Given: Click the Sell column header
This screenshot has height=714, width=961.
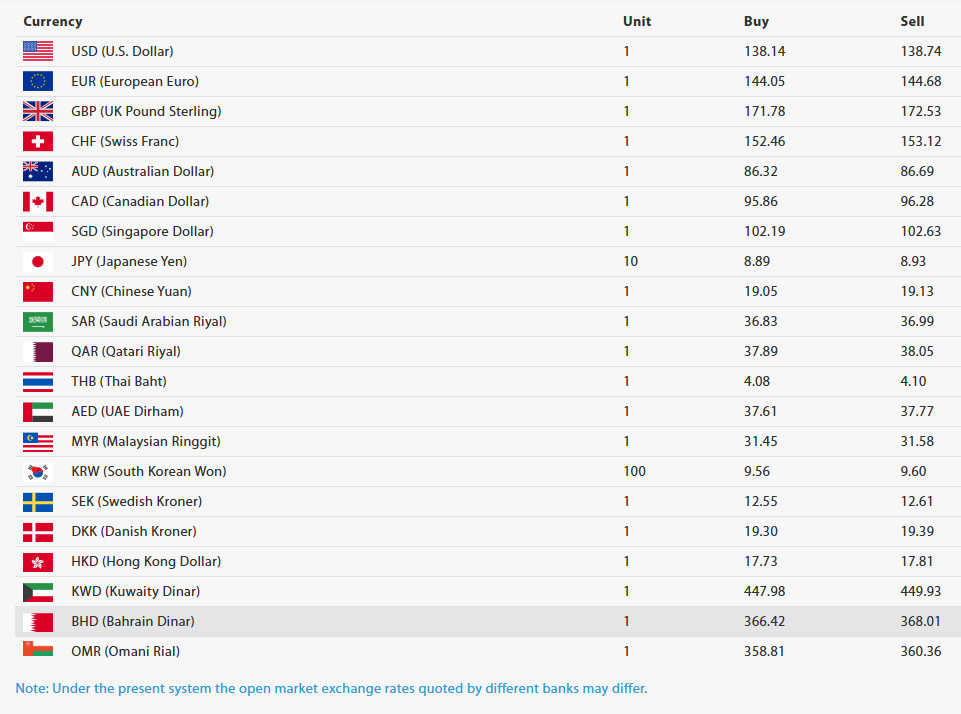Looking at the screenshot, I should coord(912,21).
